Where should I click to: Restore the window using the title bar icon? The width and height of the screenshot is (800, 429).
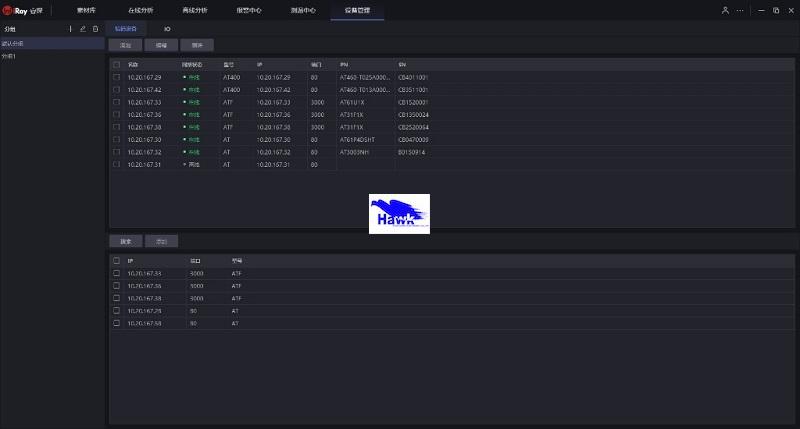[x=776, y=10]
